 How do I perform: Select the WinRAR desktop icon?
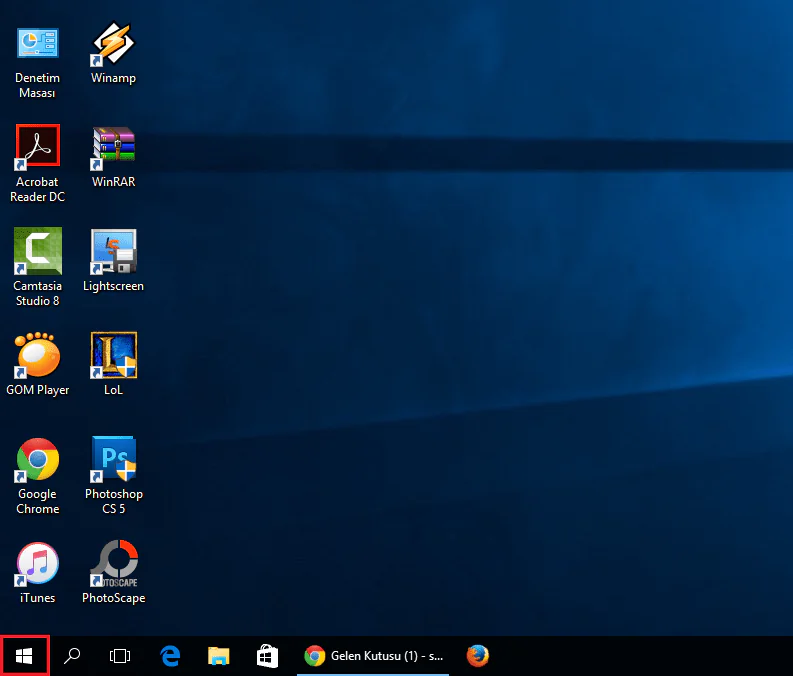113,148
